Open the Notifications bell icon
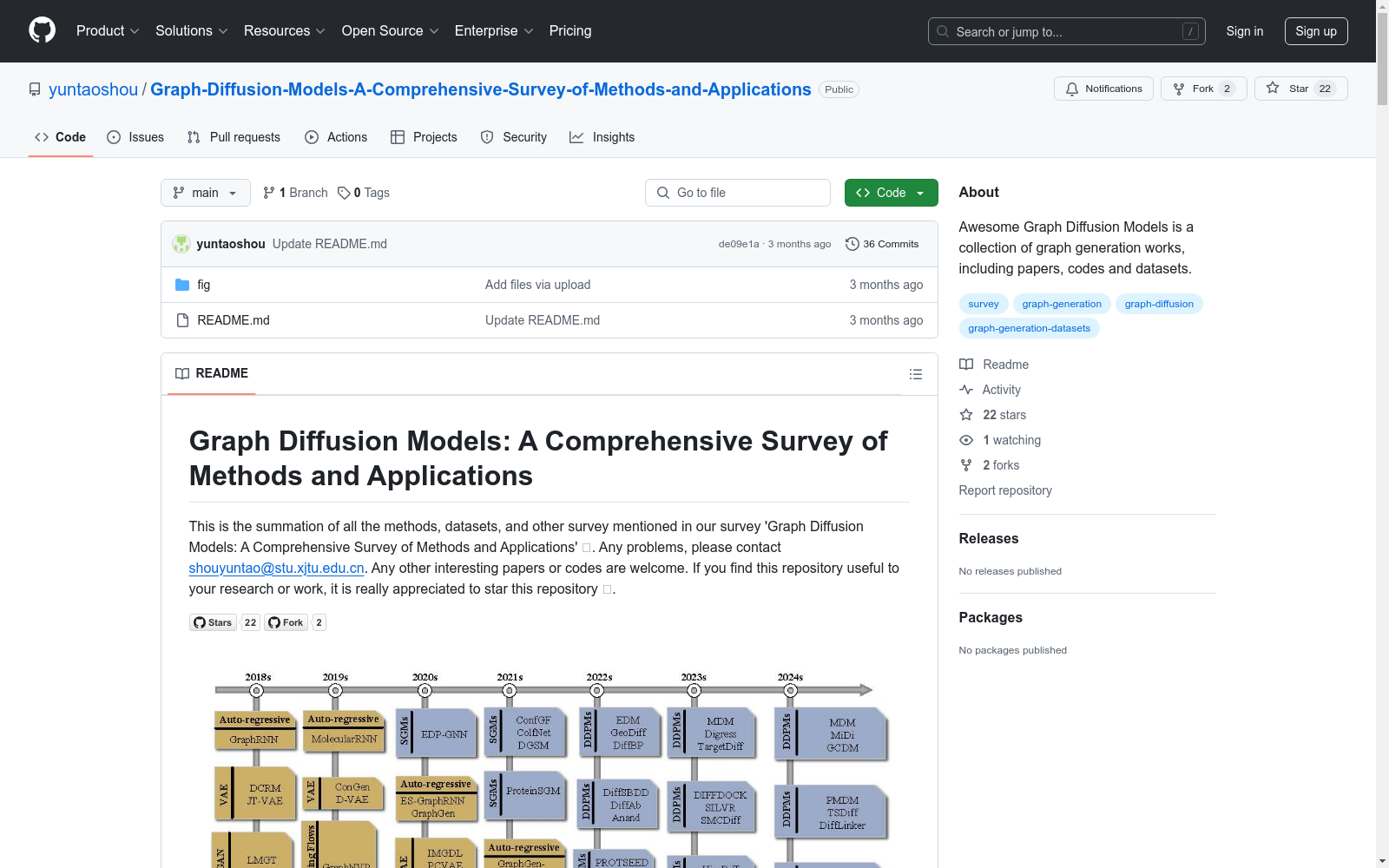This screenshot has height=868, width=1389. pyautogui.click(x=1072, y=89)
